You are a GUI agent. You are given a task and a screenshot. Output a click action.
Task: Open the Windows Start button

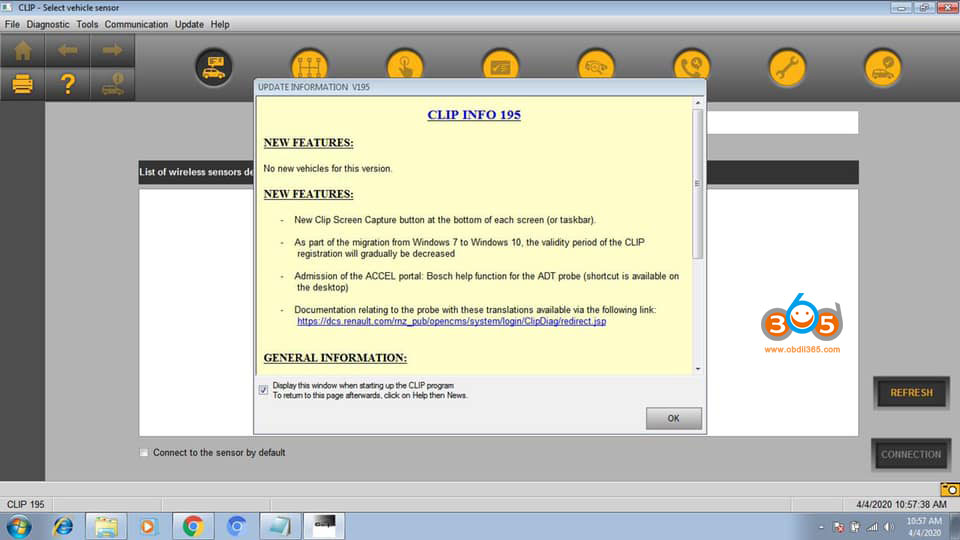coord(19,527)
